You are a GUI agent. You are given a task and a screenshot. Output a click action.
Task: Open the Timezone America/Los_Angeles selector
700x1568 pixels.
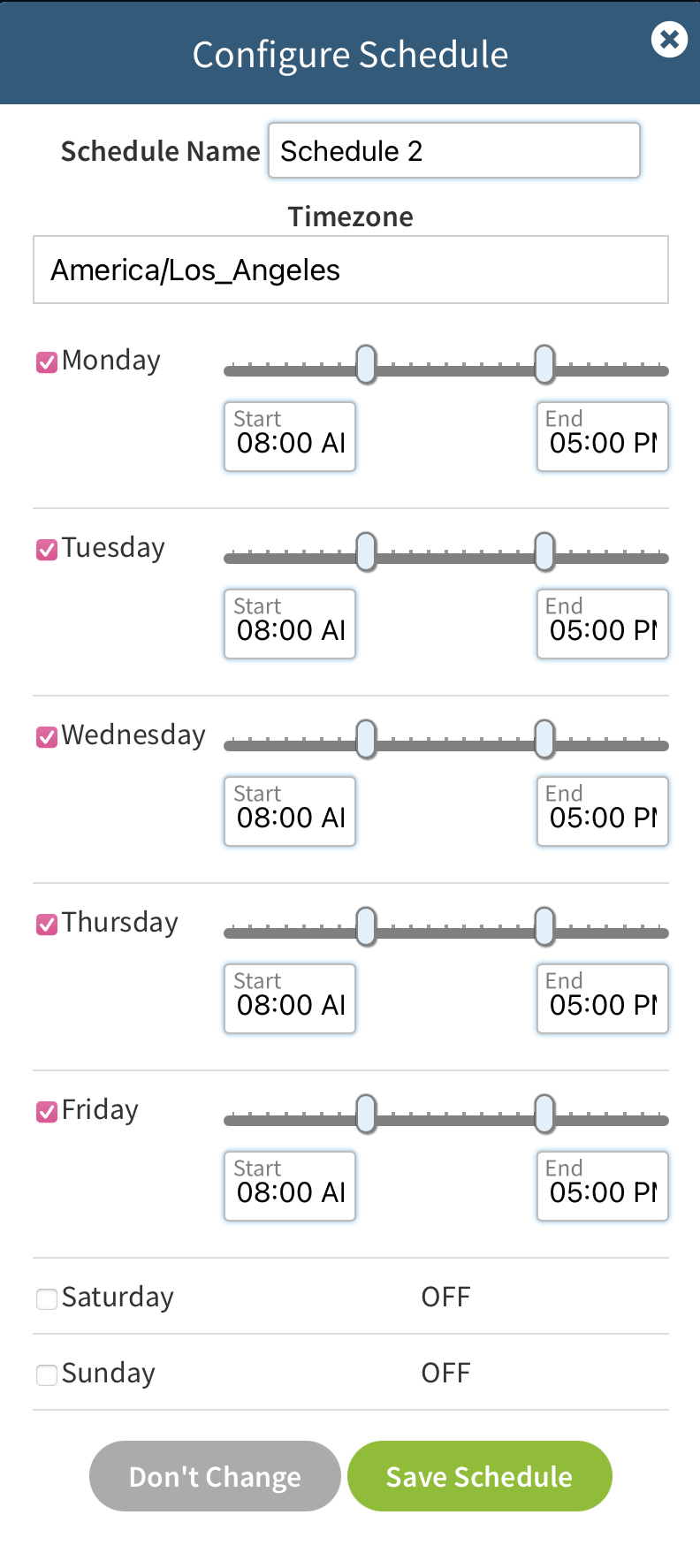(351, 270)
